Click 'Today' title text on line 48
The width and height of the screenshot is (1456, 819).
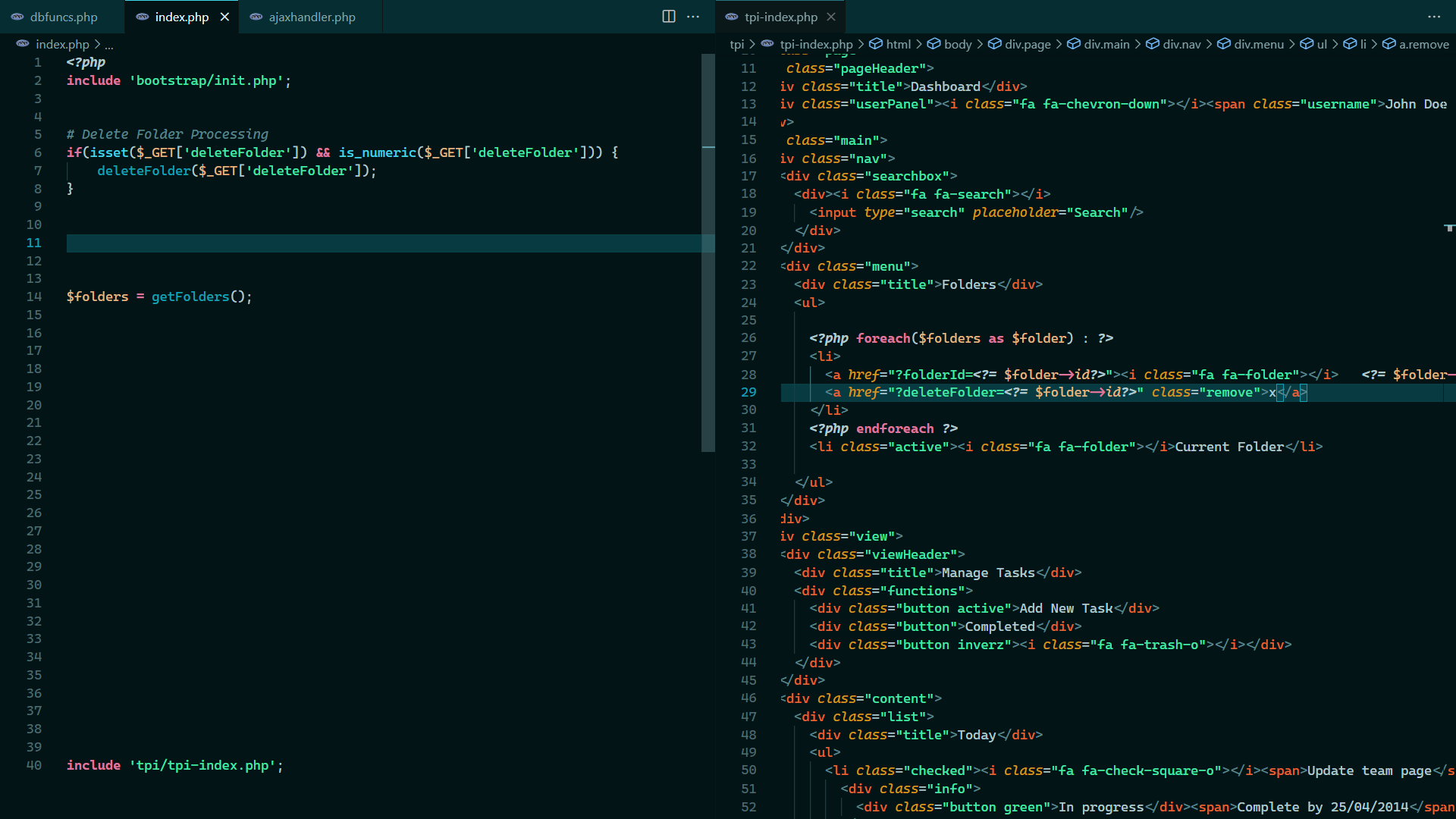(x=976, y=735)
